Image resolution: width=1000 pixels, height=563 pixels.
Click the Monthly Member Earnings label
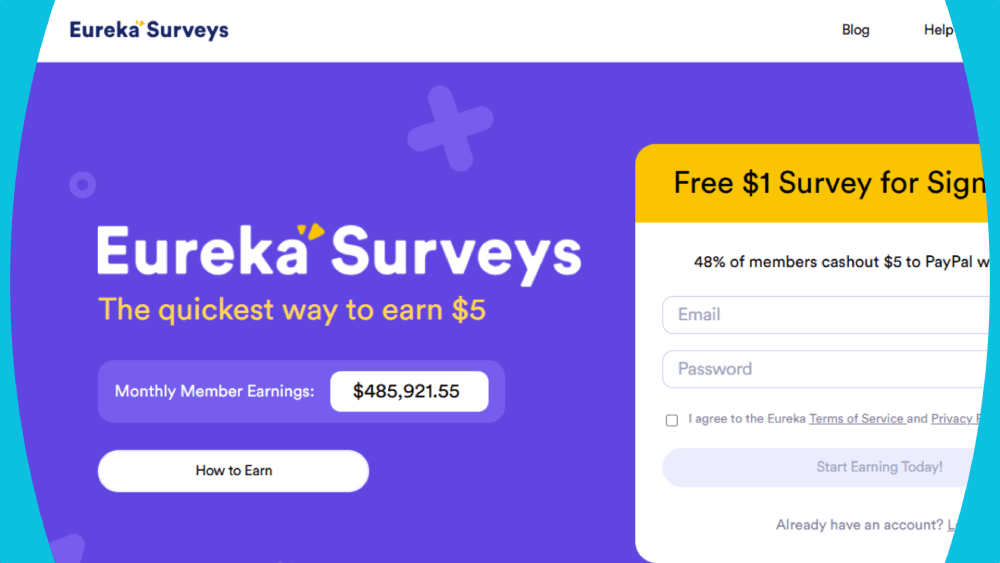(214, 392)
